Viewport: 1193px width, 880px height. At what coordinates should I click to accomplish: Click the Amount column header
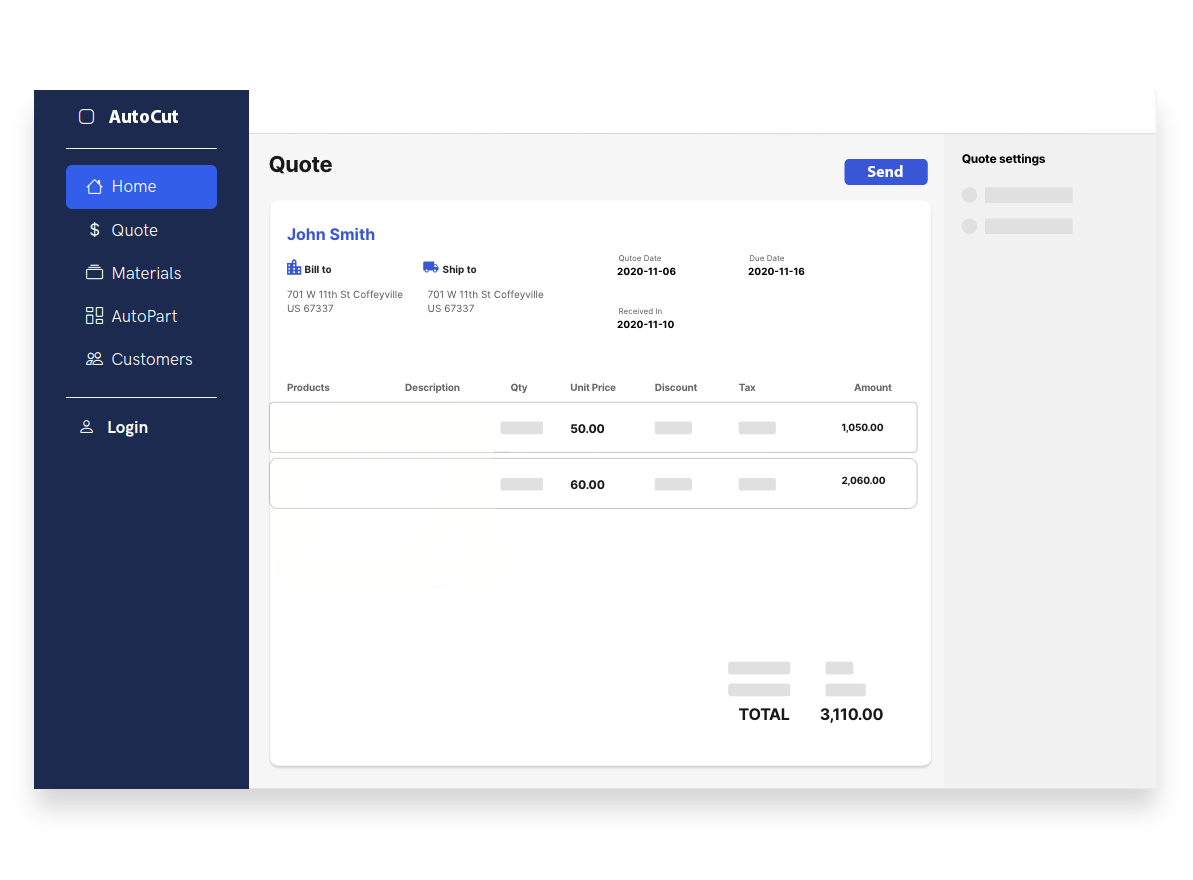[x=873, y=387]
